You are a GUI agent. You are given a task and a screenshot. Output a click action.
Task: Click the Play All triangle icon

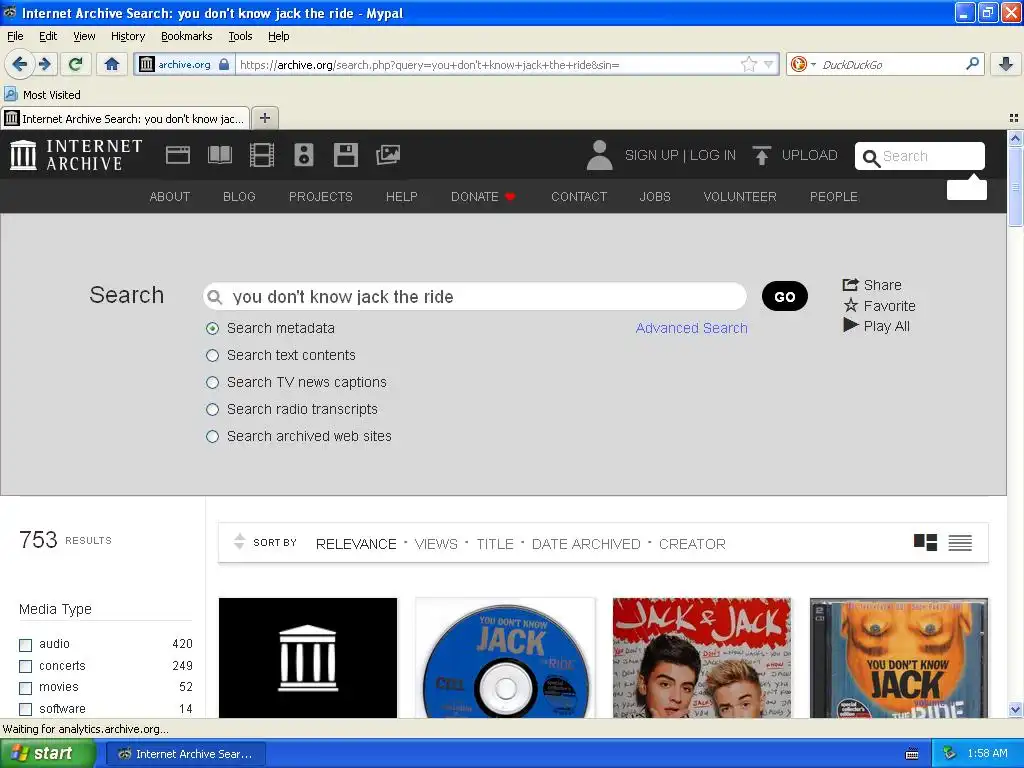click(x=850, y=325)
